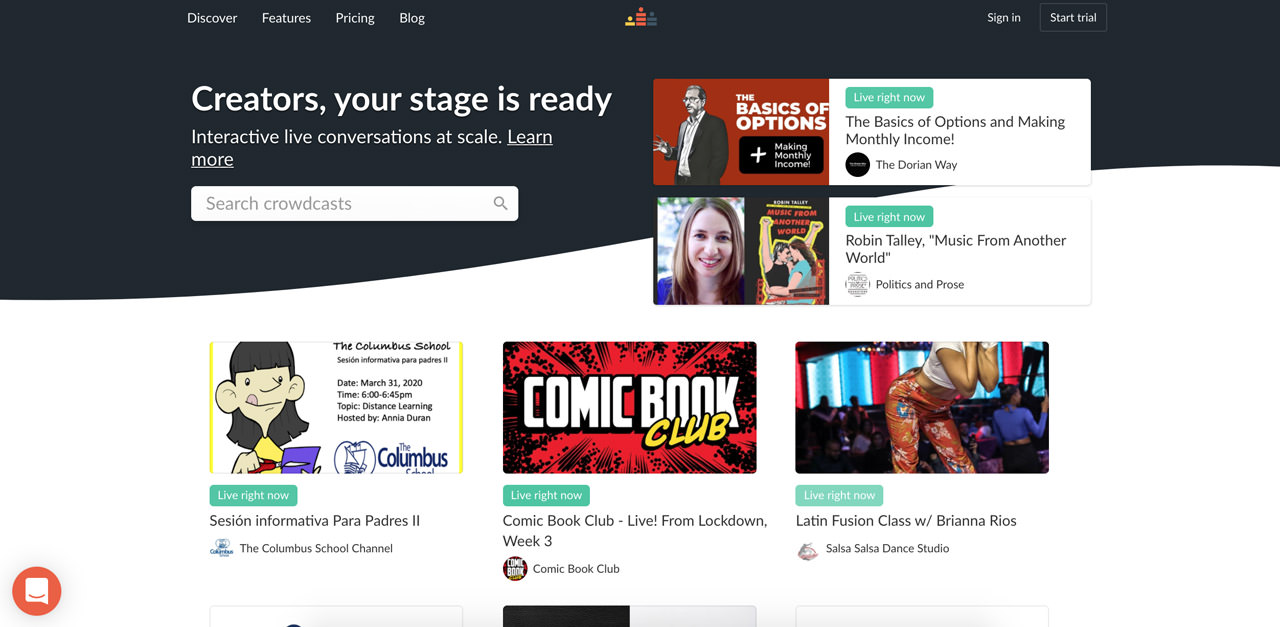
Task: Click Salsa Salsa Dance Studio avatar icon
Action: coord(807,549)
